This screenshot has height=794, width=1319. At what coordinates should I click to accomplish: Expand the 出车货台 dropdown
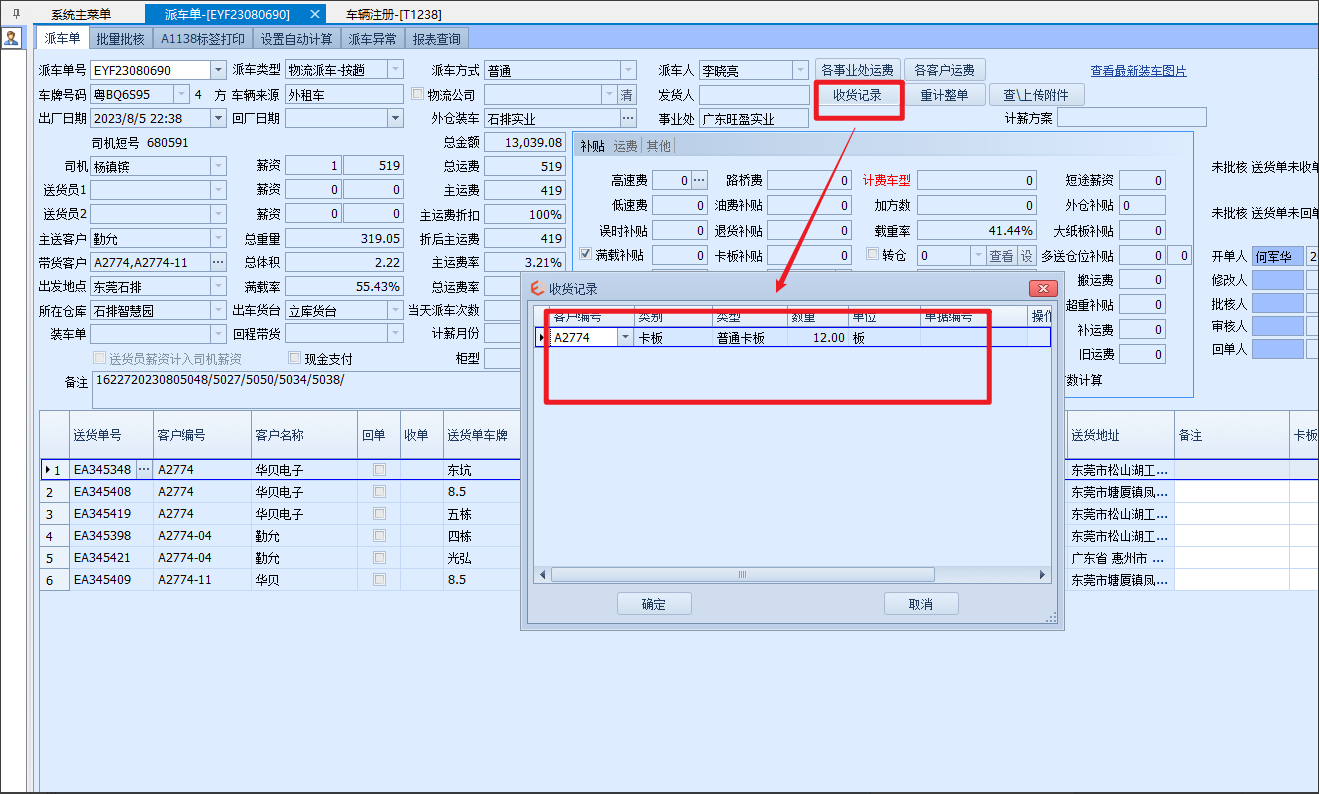pyautogui.click(x=395, y=311)
